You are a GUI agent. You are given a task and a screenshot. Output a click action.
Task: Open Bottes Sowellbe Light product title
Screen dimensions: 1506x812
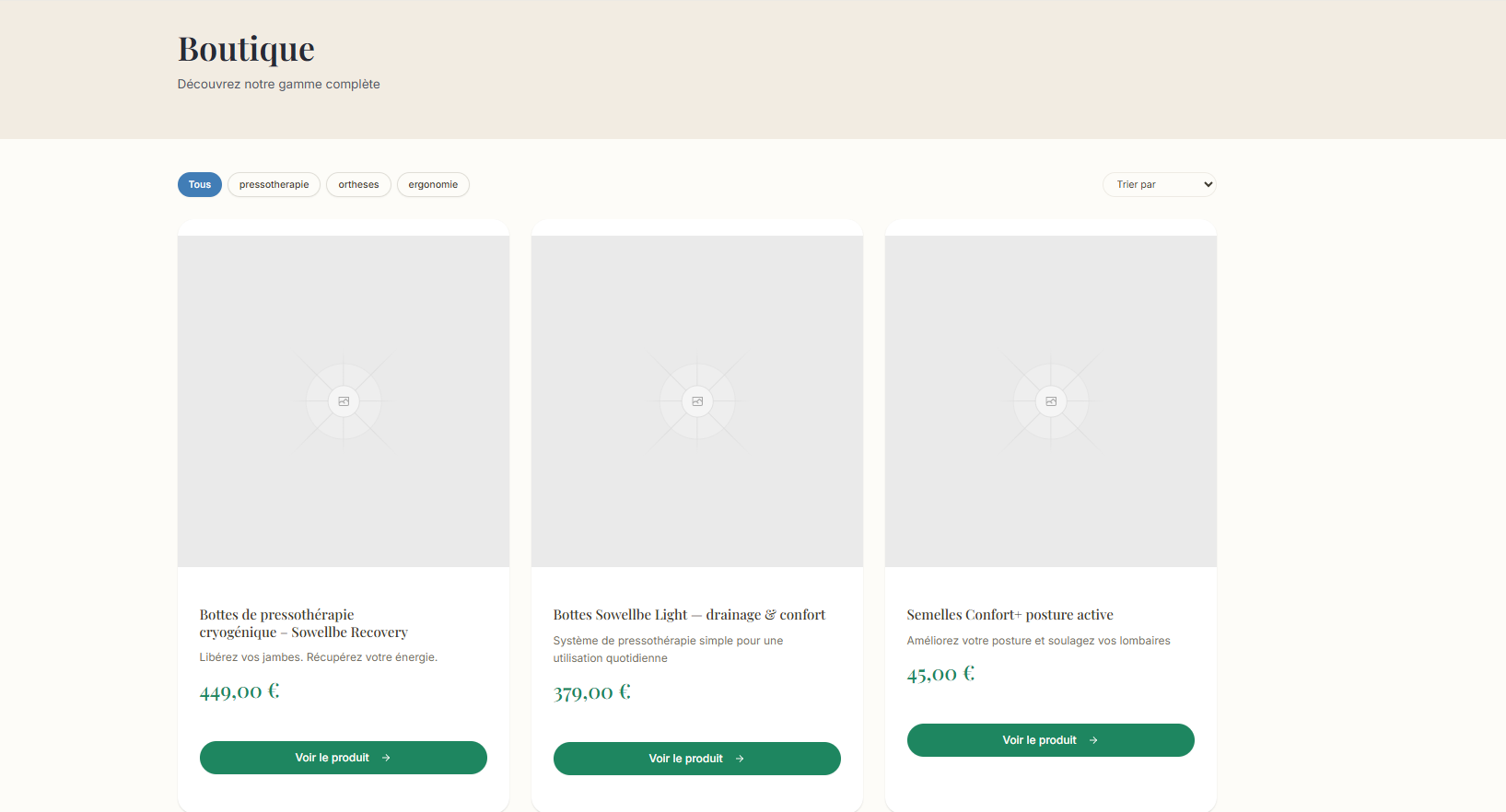pos(689,615)
